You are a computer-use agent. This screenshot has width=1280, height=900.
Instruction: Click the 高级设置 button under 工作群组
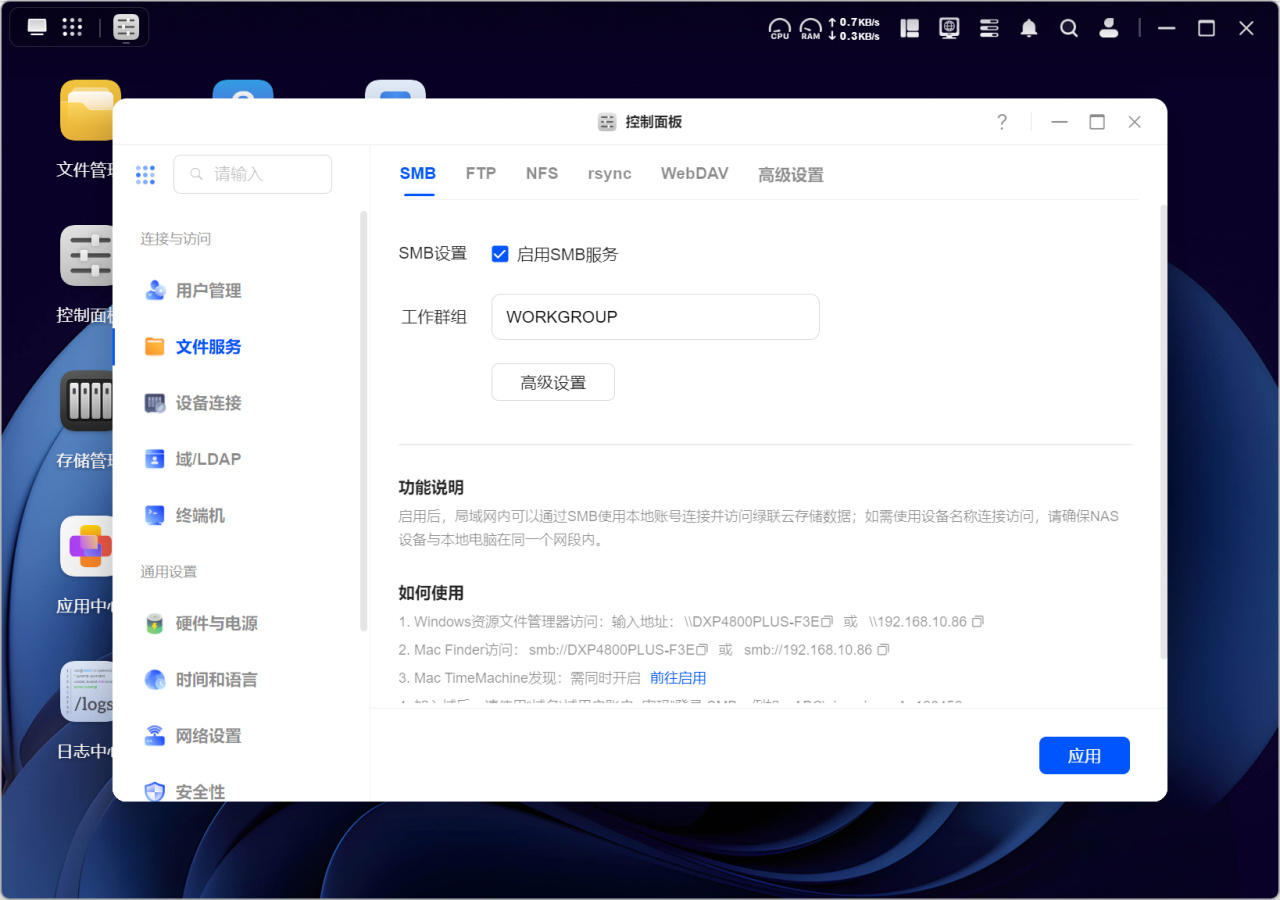553,382
